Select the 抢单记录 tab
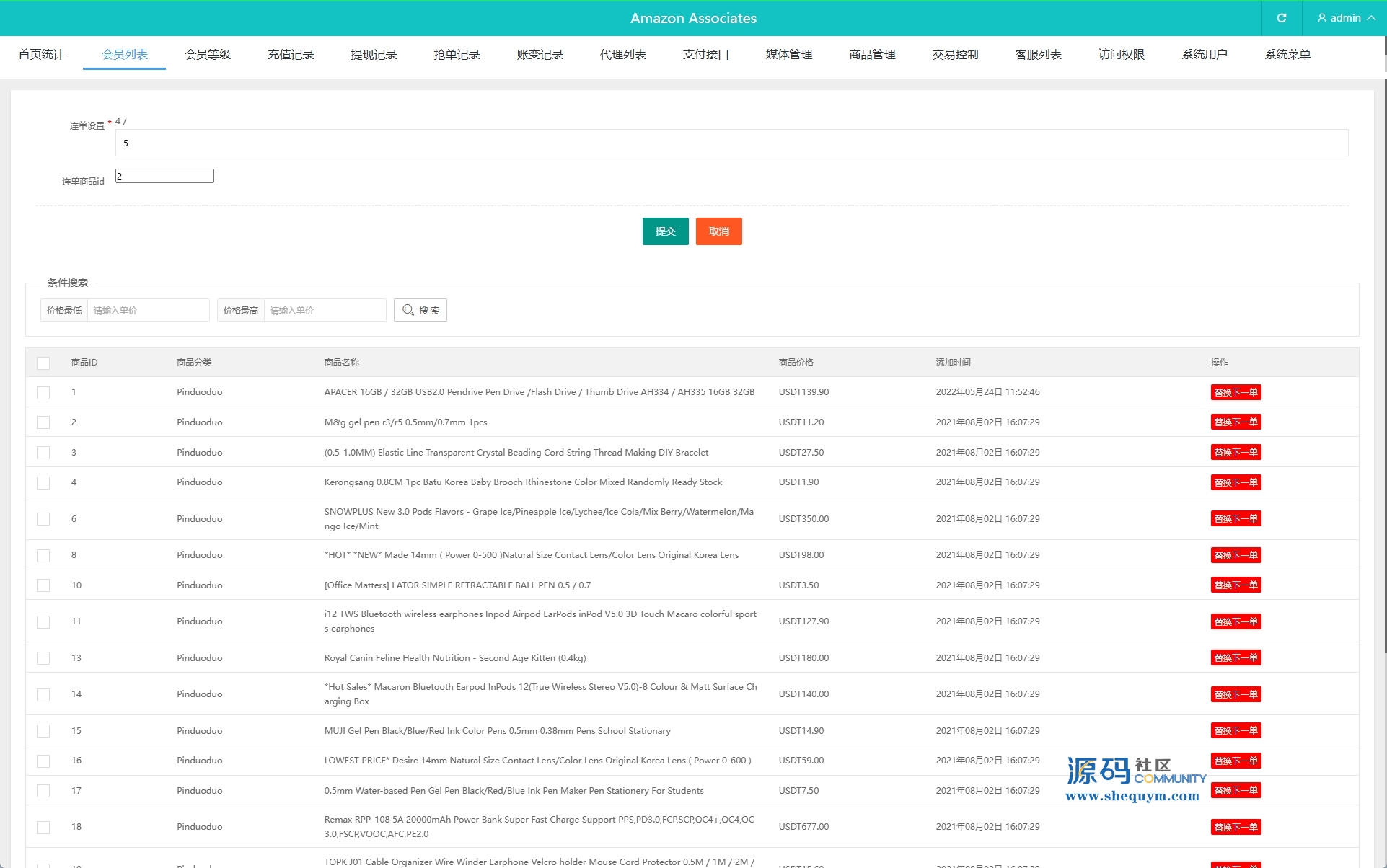Viewport: 1387px width, 868px height. [457, 54]
